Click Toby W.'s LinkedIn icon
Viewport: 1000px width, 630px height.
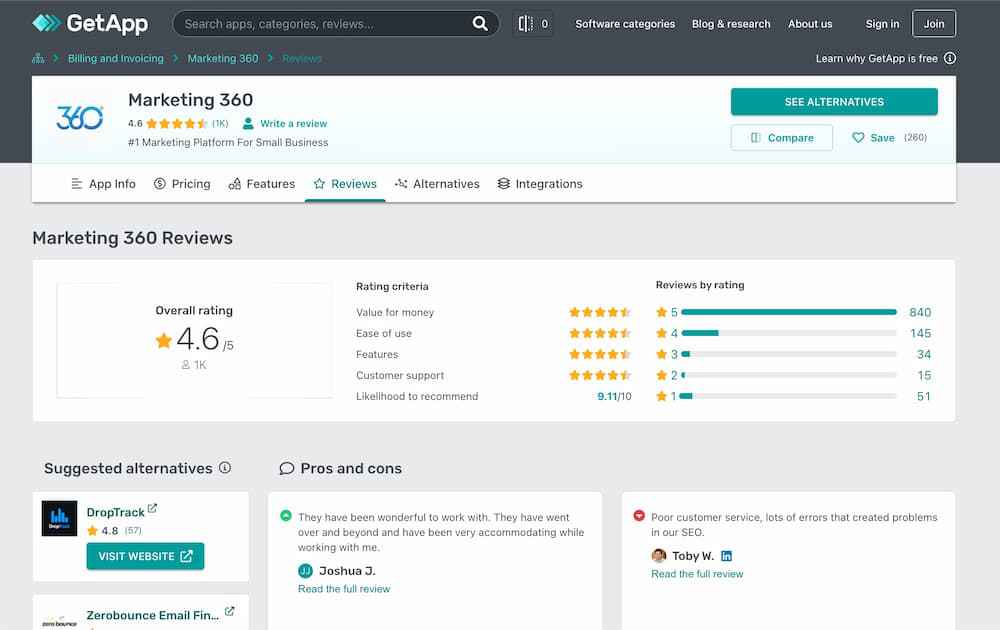tap(726, 556)
